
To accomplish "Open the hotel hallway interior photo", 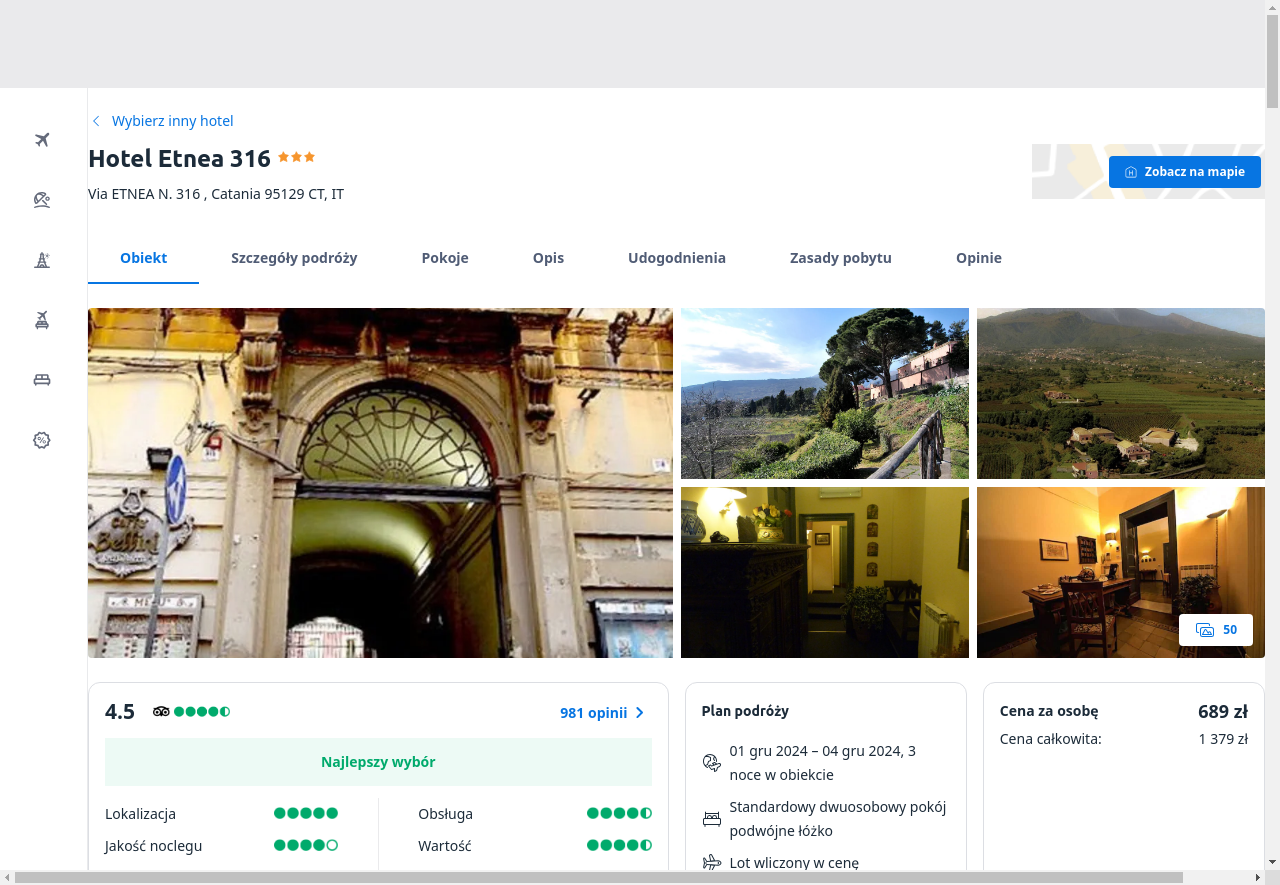I will coord(825,572).
